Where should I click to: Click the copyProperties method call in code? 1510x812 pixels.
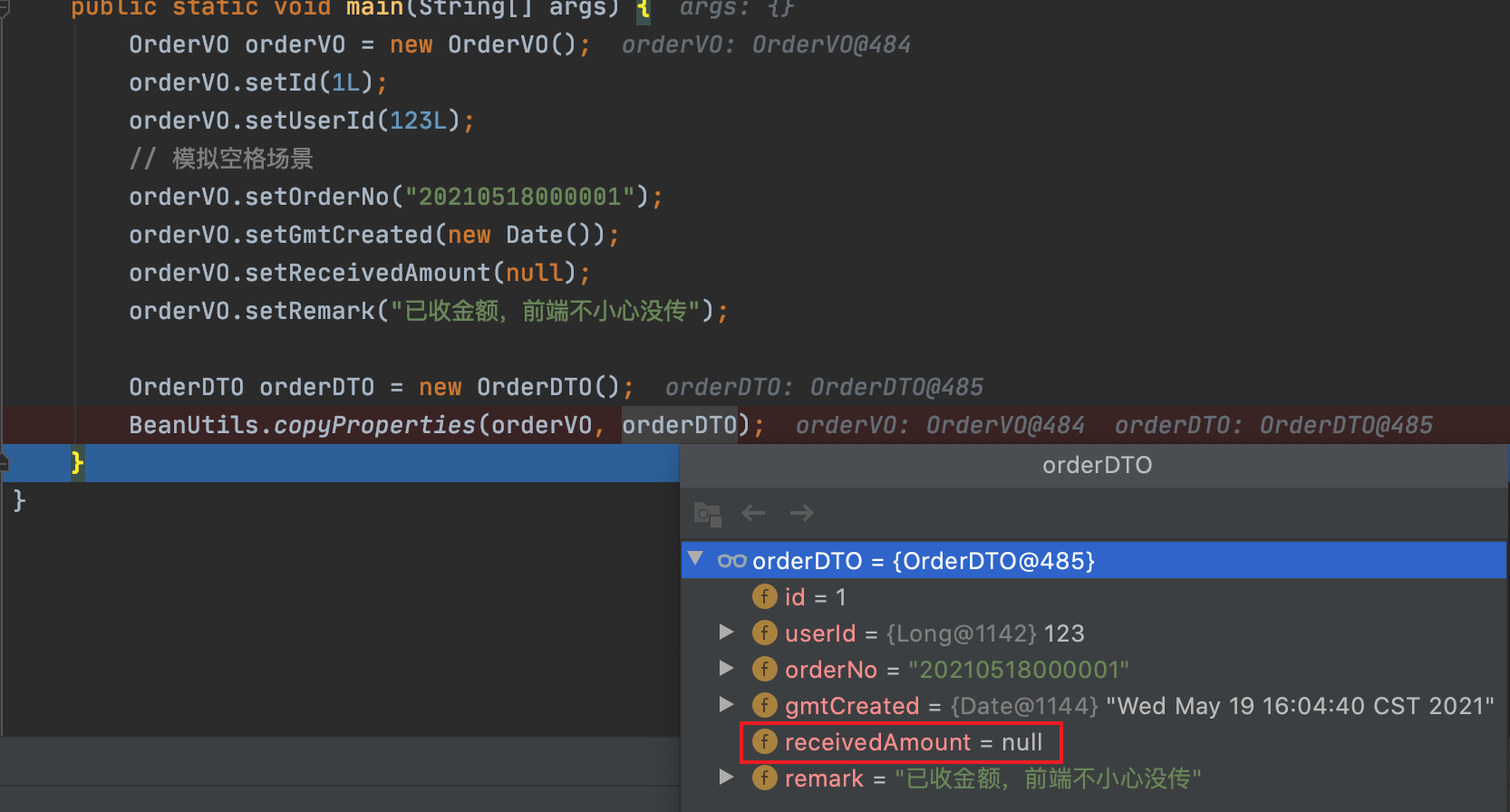[x=374, y=425]
